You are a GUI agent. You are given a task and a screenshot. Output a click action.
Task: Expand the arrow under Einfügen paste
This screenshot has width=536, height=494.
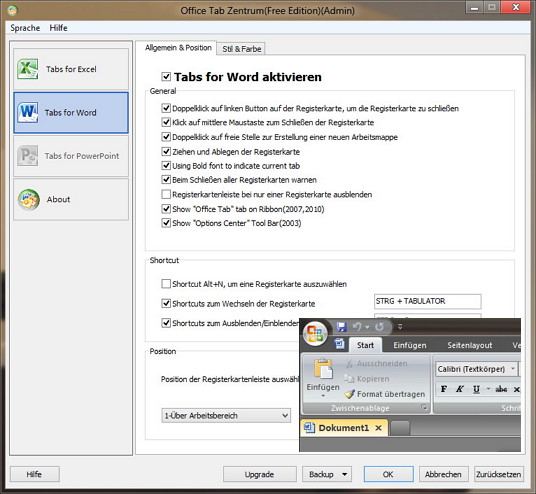tap(323, 396)
